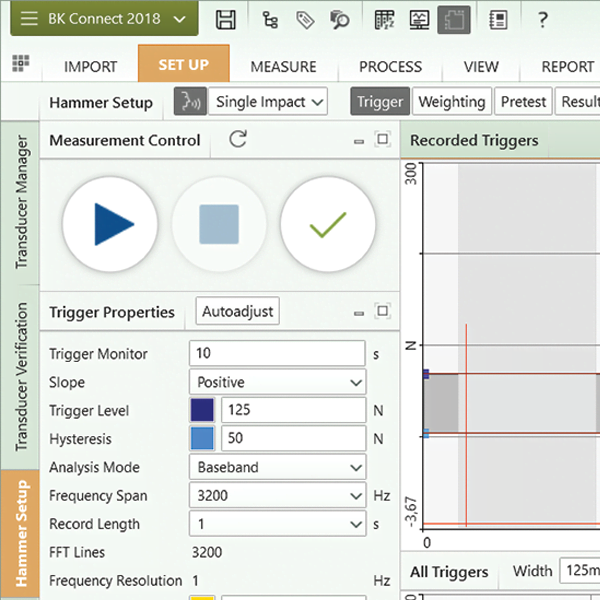
Task: Start measurement with the blue play button
Action: click(x=110, y=223)
